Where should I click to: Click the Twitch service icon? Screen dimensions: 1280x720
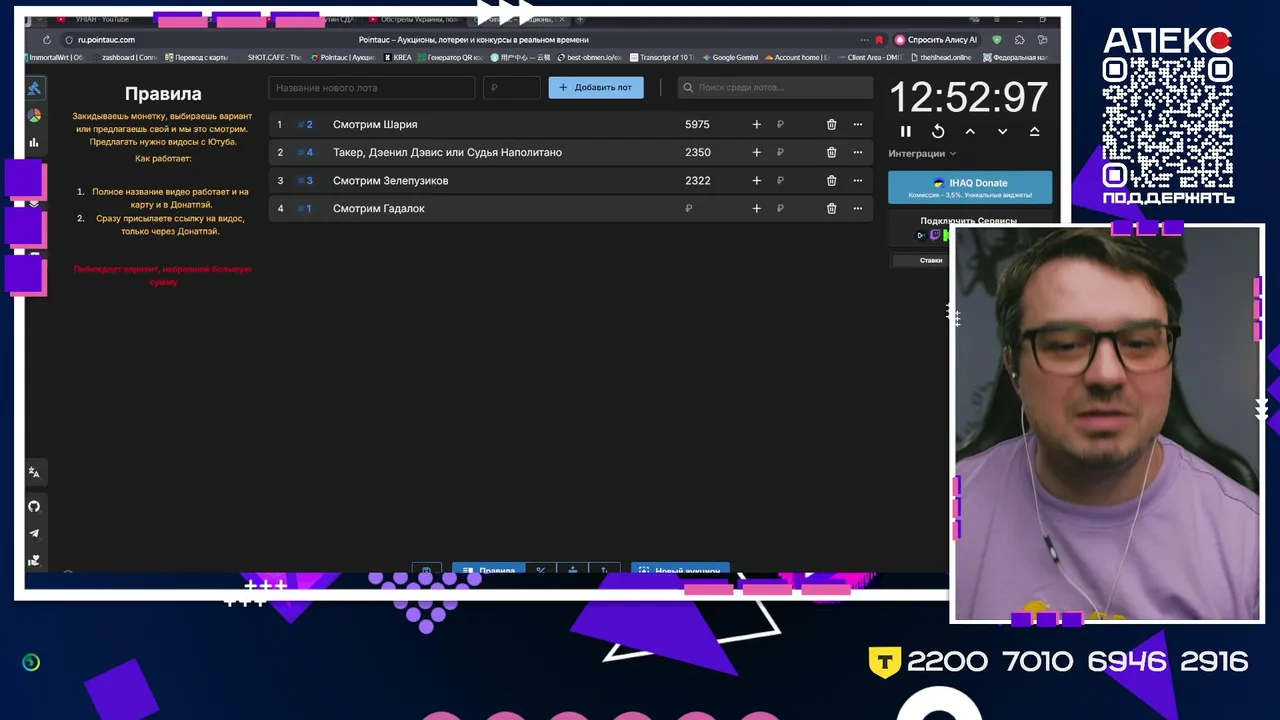point(936,235)
